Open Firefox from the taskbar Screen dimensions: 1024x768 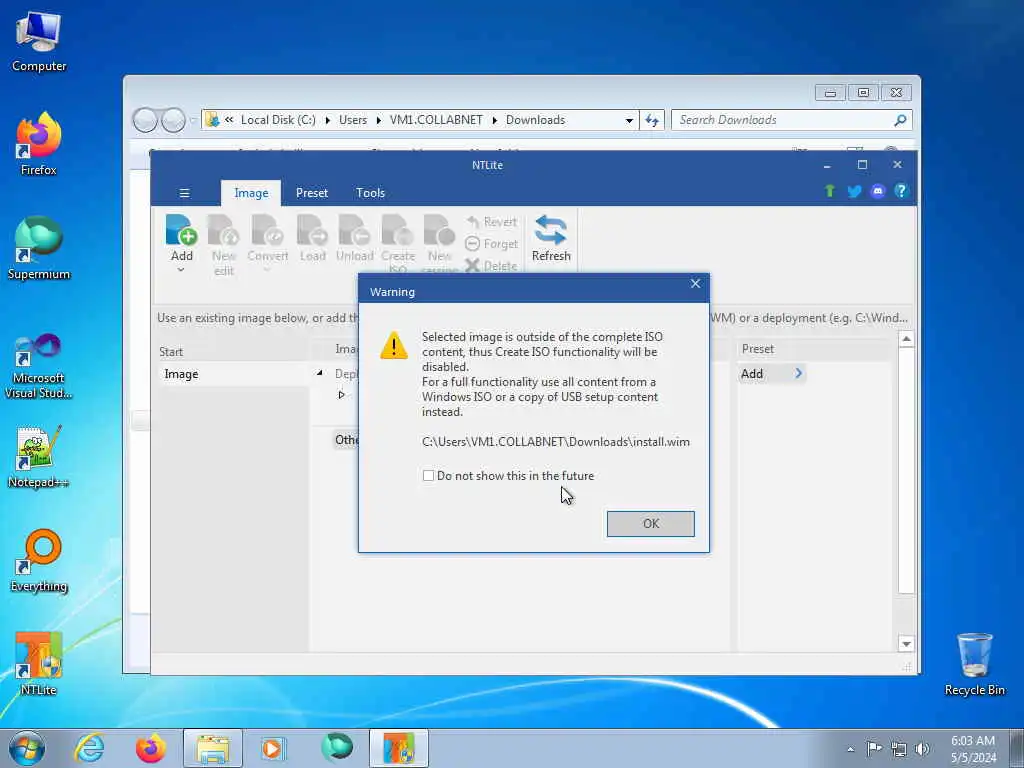pos(151,748)
